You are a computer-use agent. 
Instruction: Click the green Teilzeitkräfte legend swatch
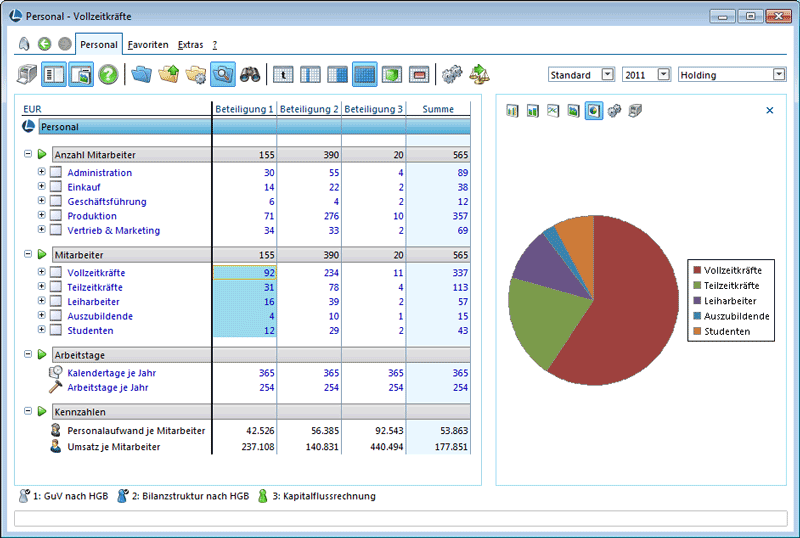pos(697,285)
